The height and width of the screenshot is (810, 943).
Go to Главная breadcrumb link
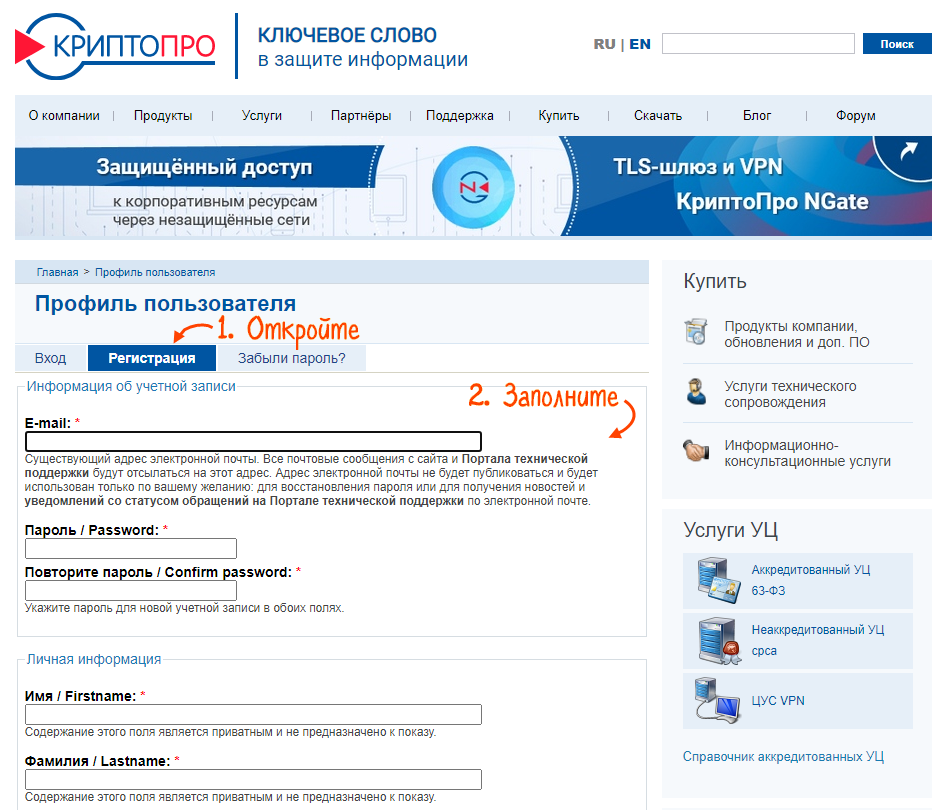click(57, 272)
